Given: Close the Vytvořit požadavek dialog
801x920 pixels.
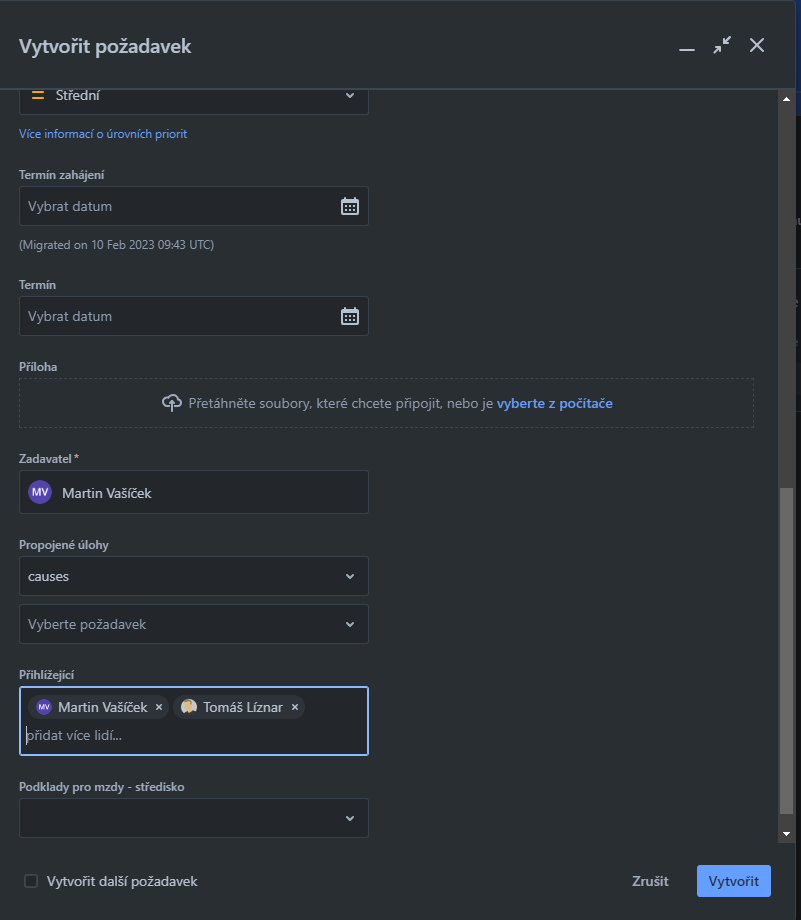Looking at the screenshot, I should tap(757, 45).
